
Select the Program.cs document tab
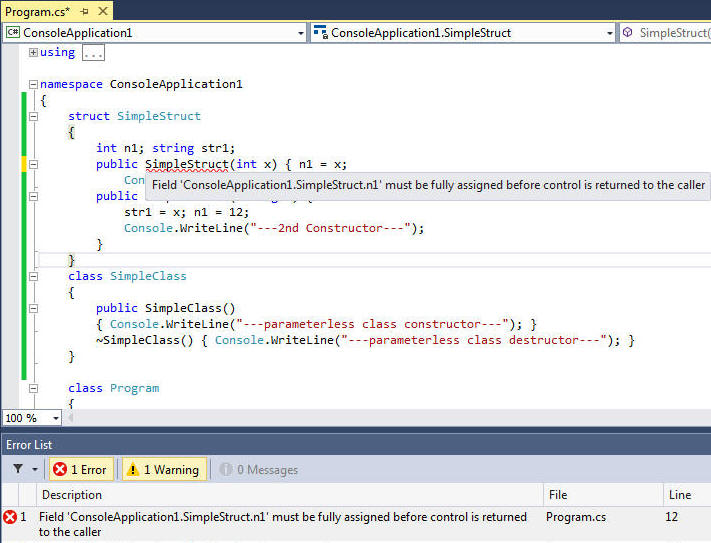[x=38, y=11]
